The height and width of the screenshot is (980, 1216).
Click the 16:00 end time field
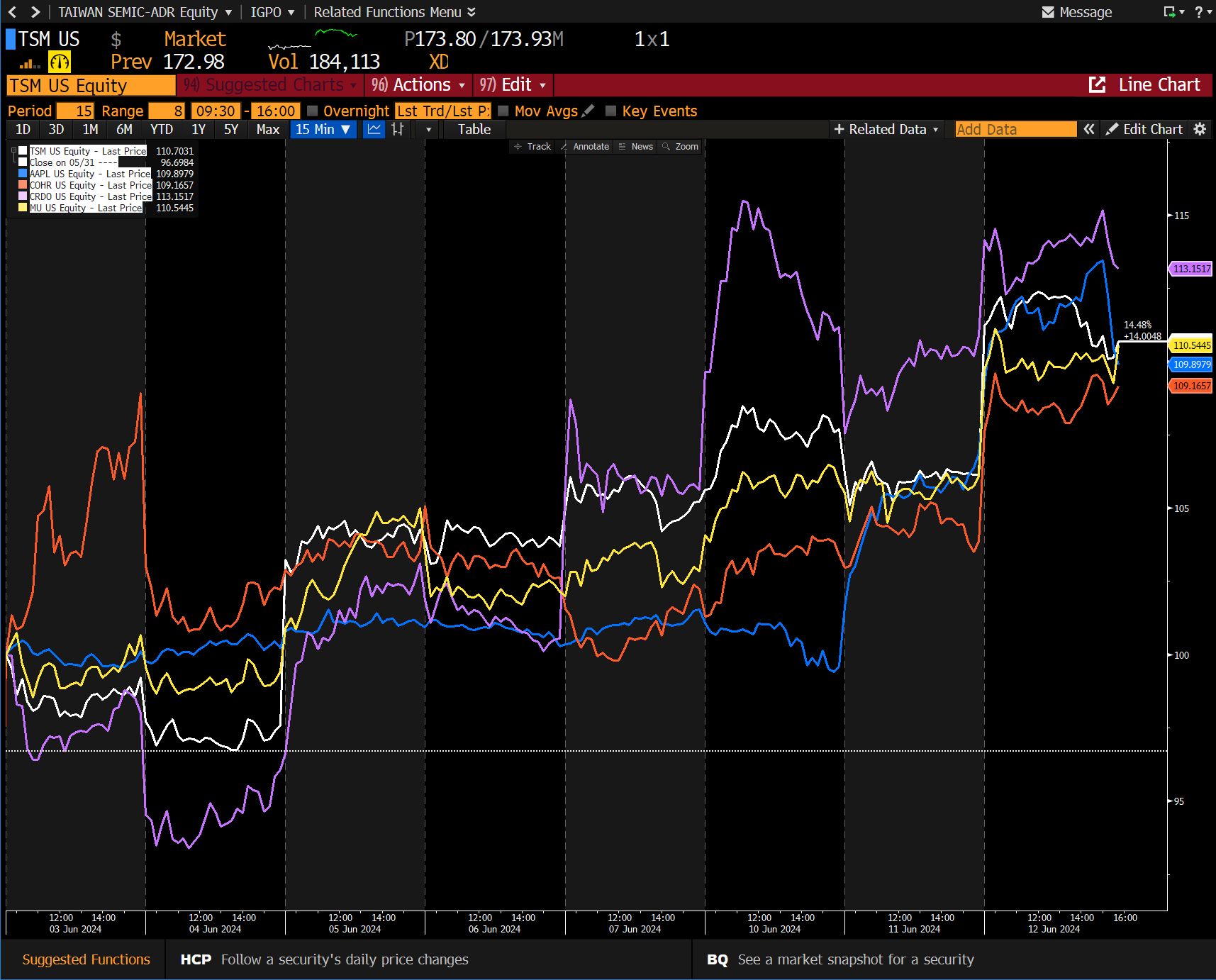[x=276, y=111]
